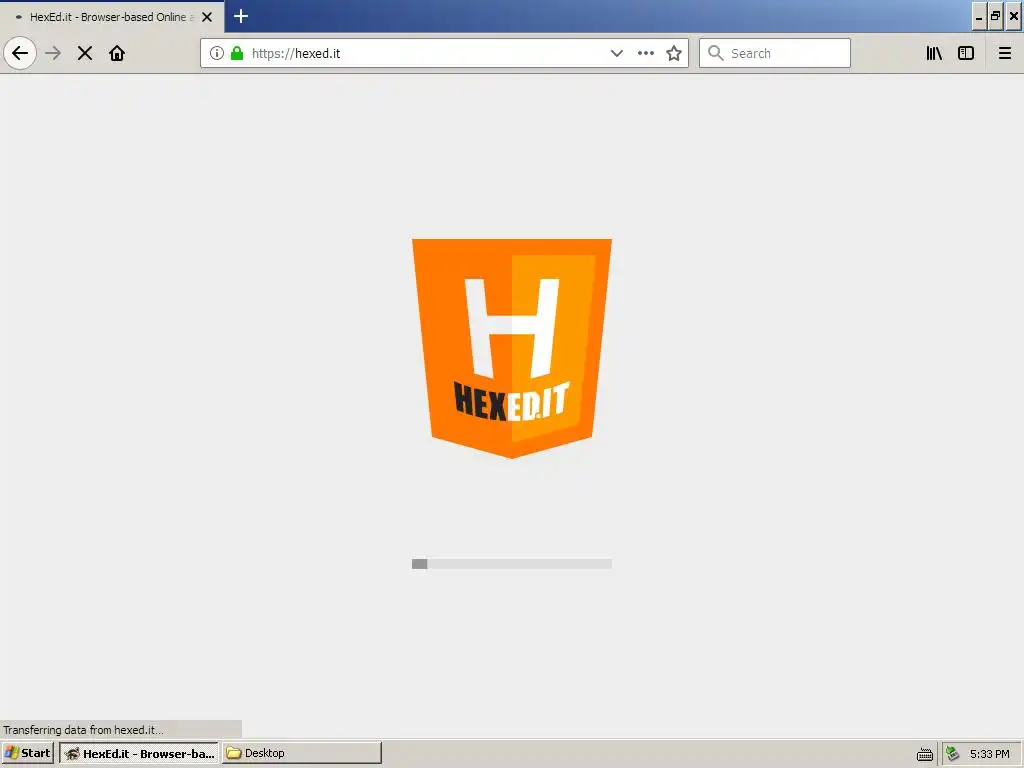The image size is (1024, 768).
Task: Show site information icon
Action: coord(217,53)
